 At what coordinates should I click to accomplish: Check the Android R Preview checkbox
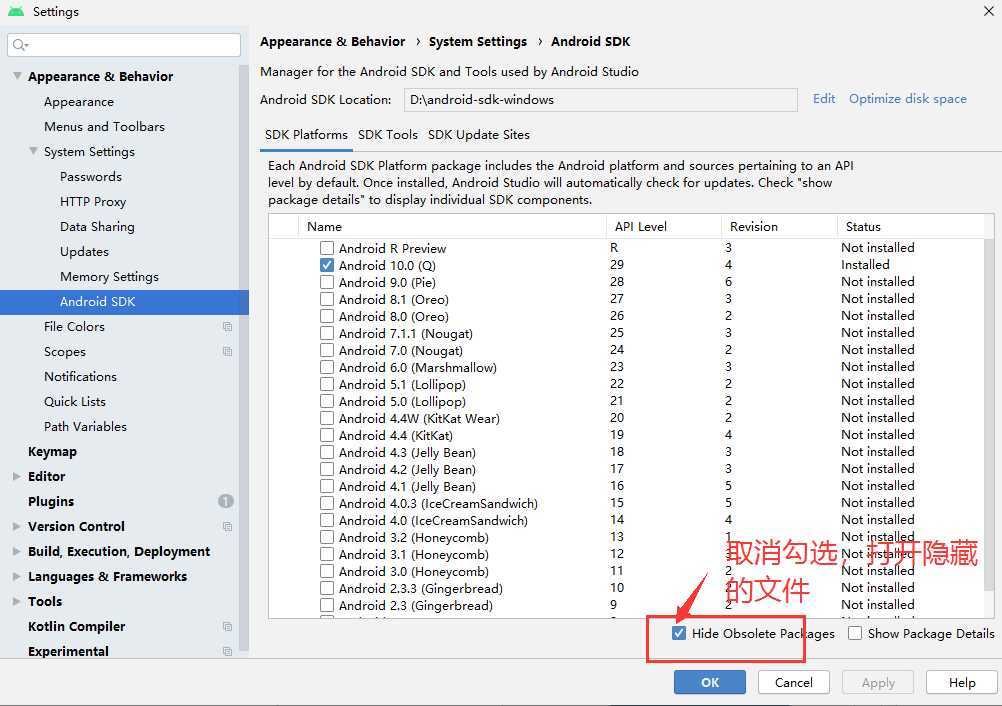coord(327,248)
